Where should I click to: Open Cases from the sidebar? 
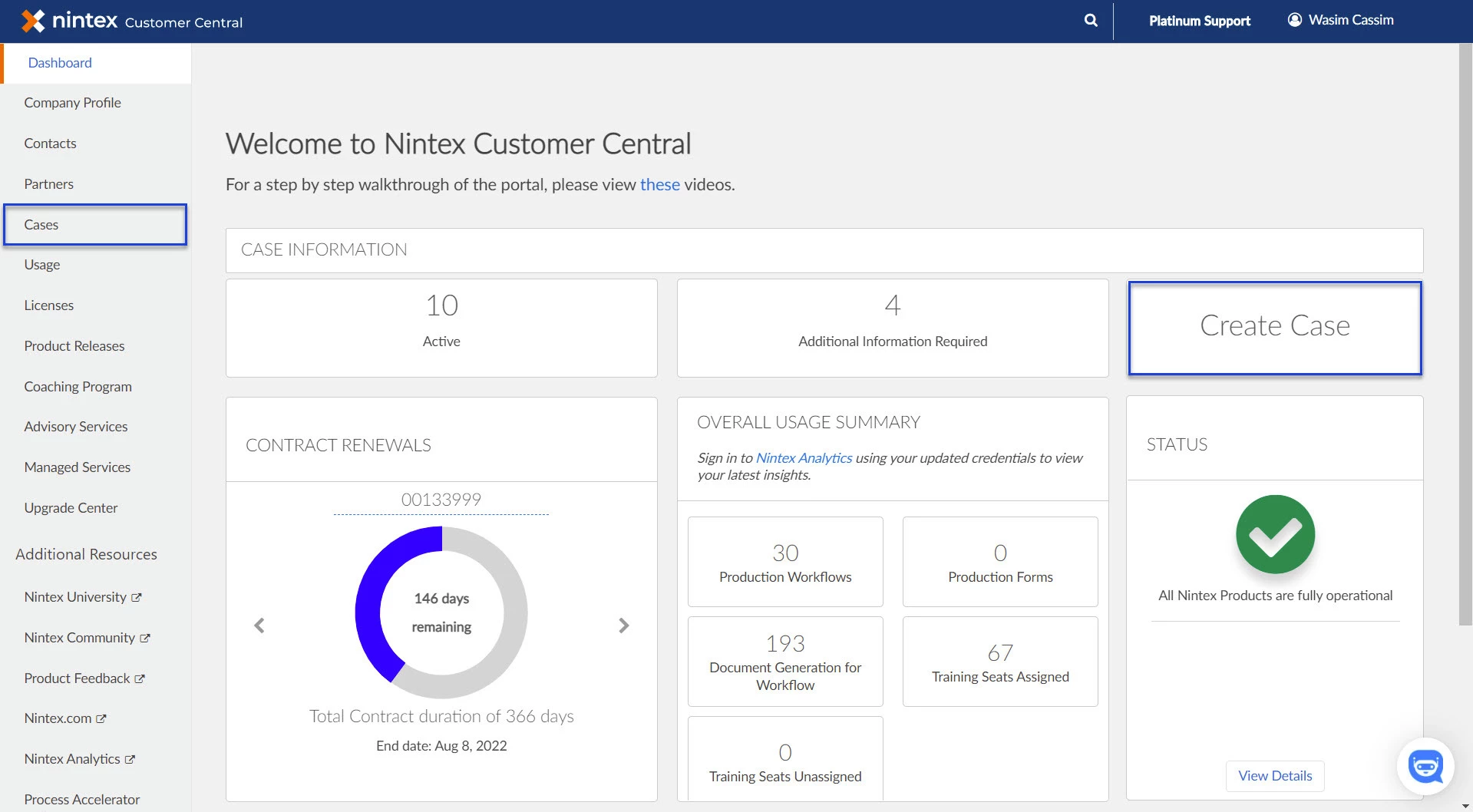(x=41, y=224)
